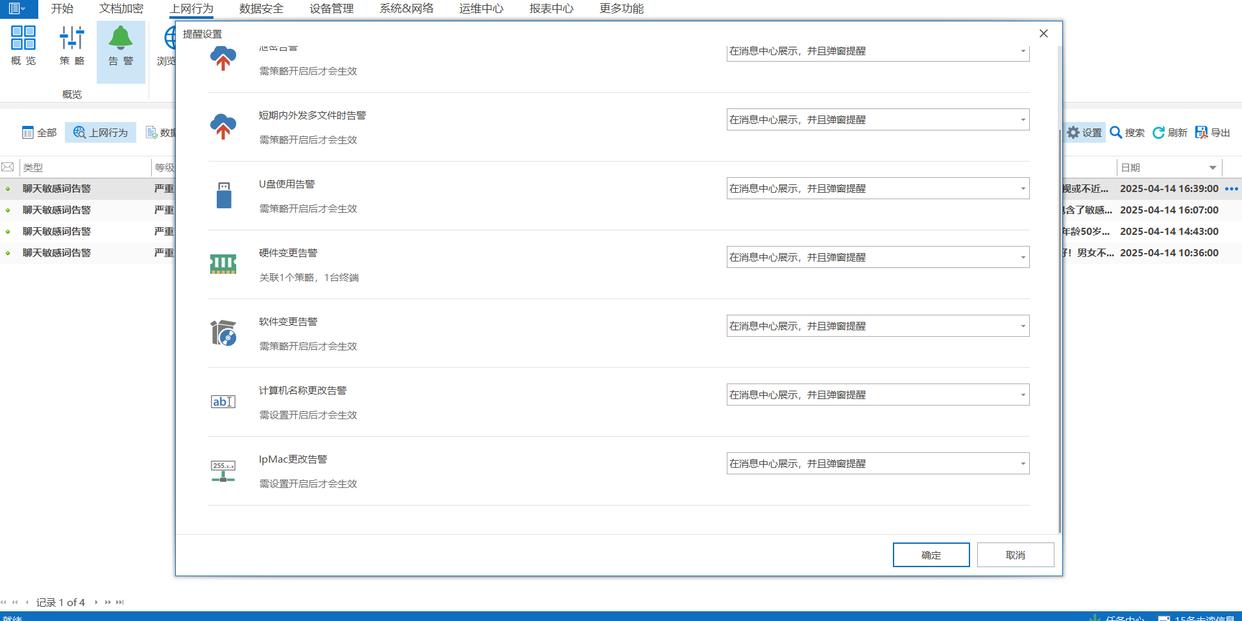Click the 关联1个策略，1台终端 text
This screenshot has height=621, width=1242.
(x=308, y=277)
